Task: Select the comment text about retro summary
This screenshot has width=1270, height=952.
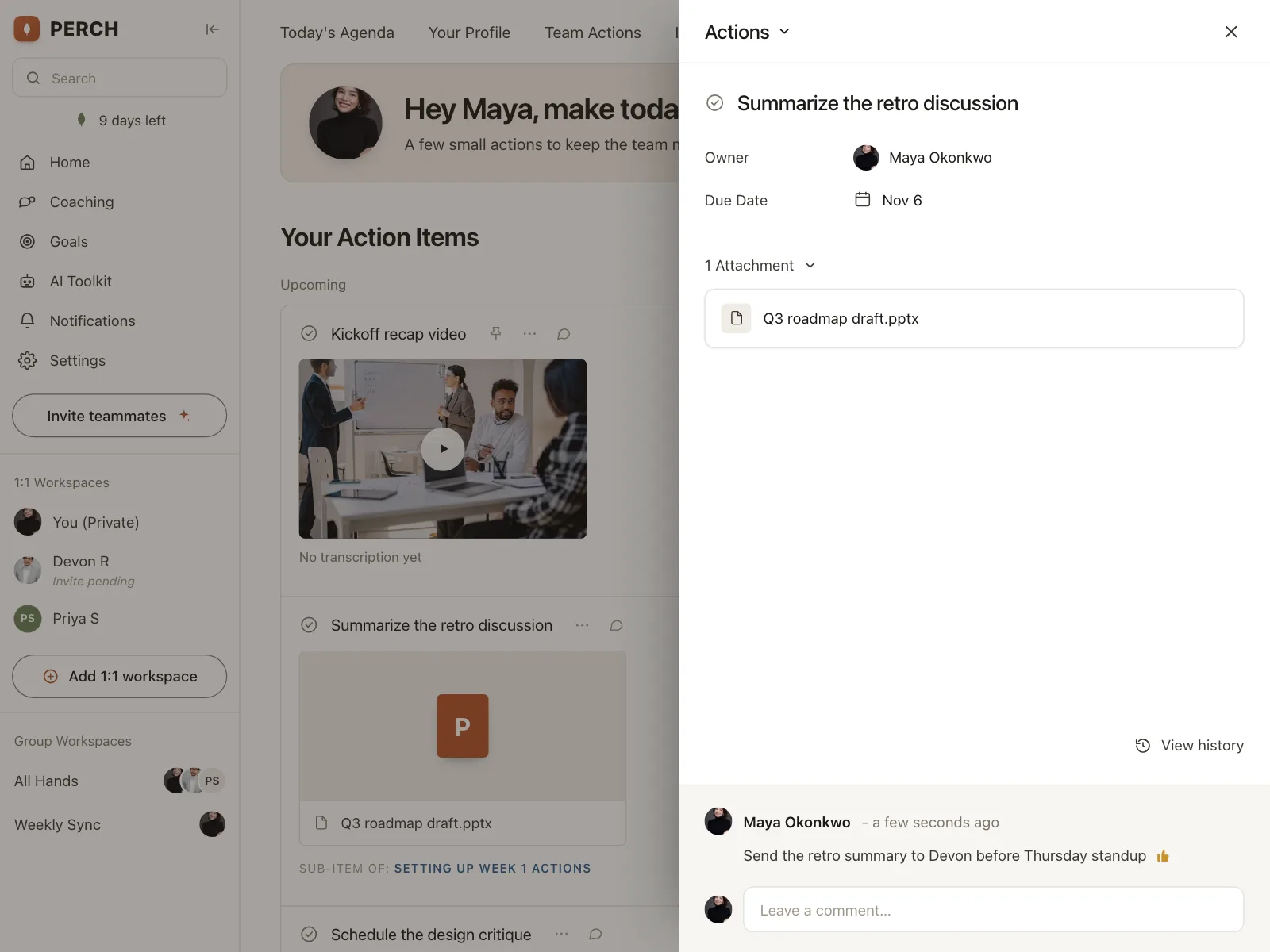Action: tap(945, 855)
